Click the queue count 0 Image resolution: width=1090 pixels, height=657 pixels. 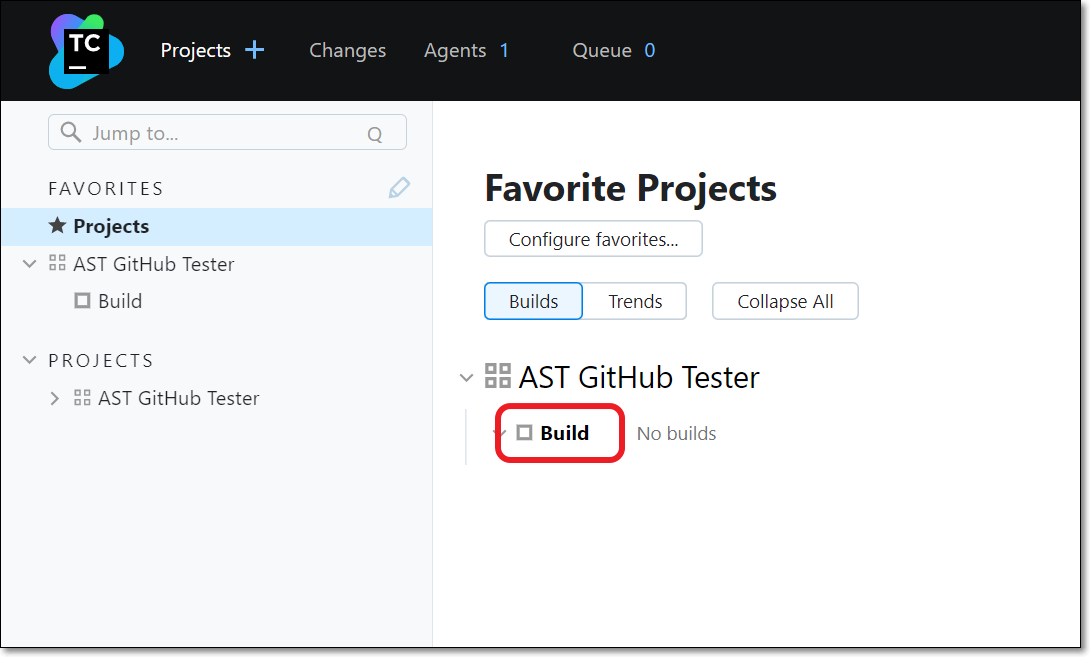649,50
